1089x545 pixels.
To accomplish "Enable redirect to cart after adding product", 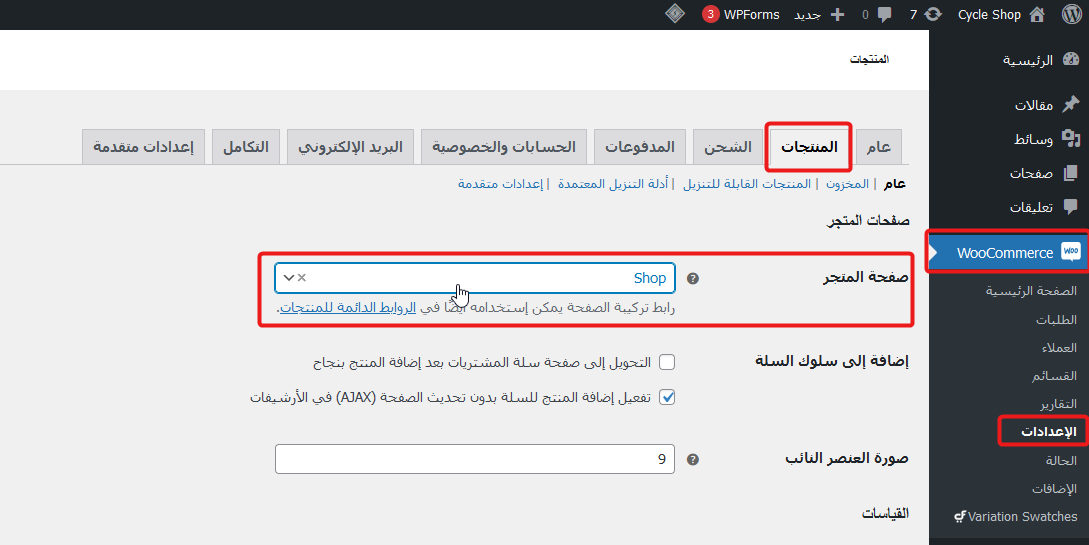I will point(667,362).
